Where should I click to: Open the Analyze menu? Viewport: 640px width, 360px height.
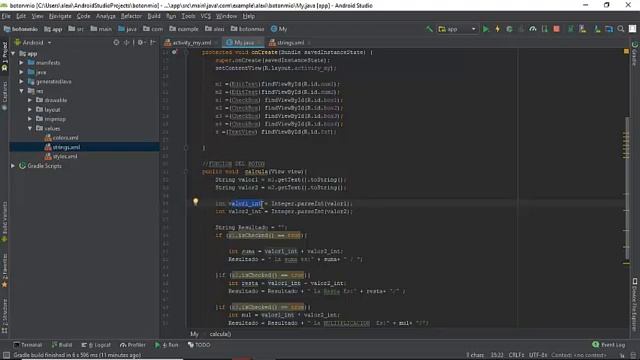click(x=106, y=16)
